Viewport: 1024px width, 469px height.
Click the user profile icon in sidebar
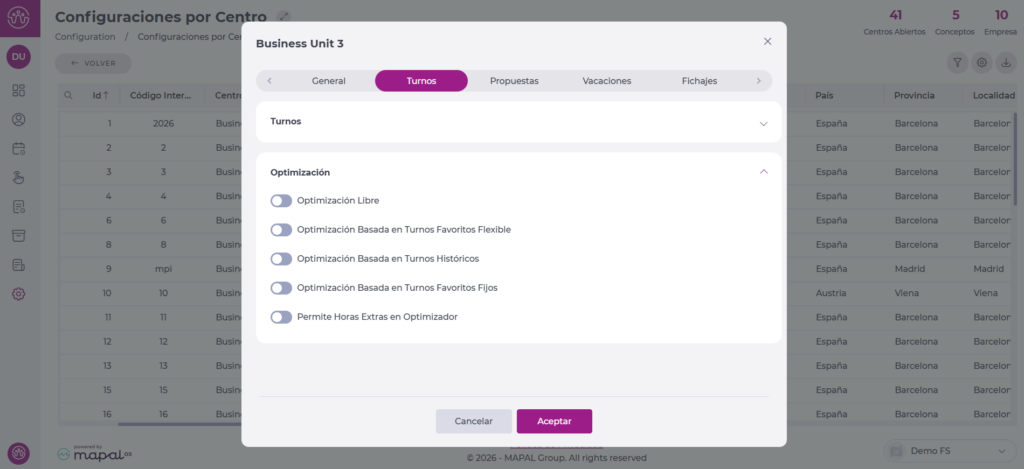click(x=18, y=120)
